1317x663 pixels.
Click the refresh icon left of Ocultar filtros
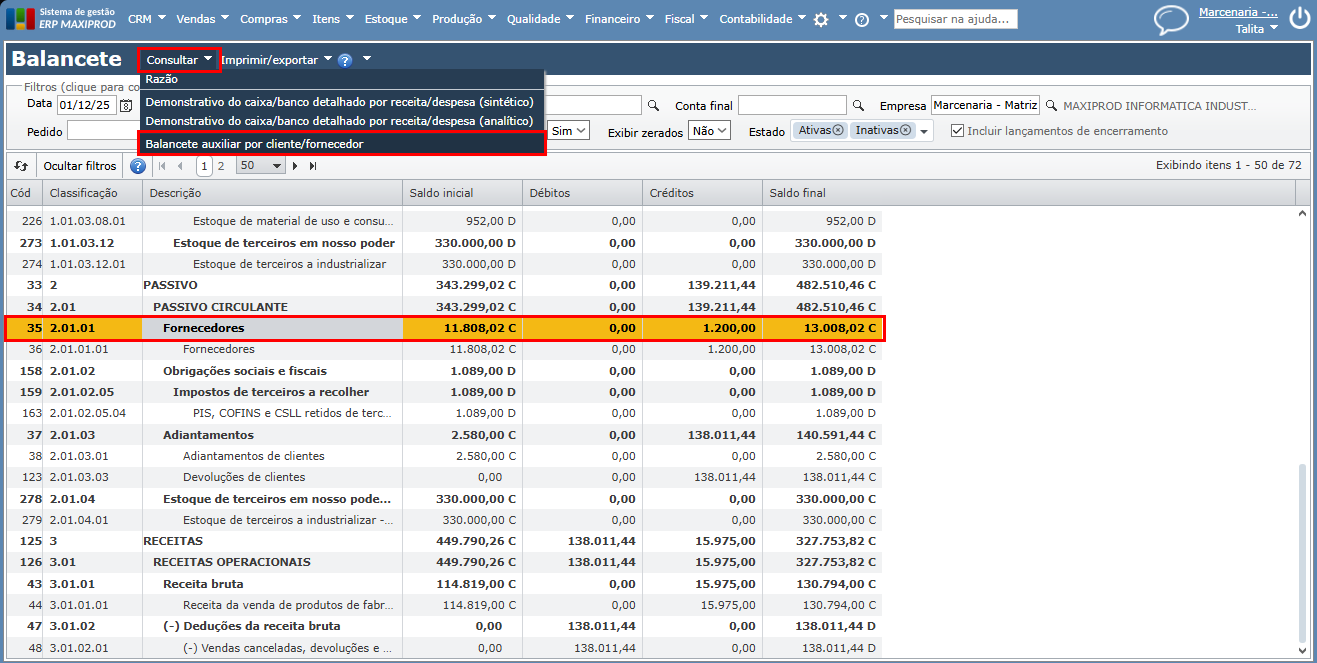pyautogui.click(x=21, y=166)
